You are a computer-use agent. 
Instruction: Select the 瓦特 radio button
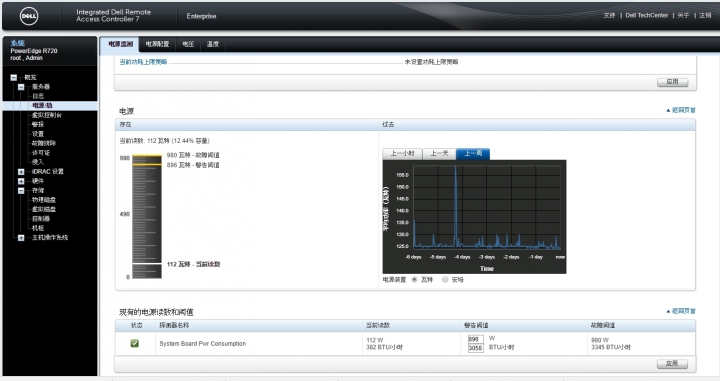(415, 279)
